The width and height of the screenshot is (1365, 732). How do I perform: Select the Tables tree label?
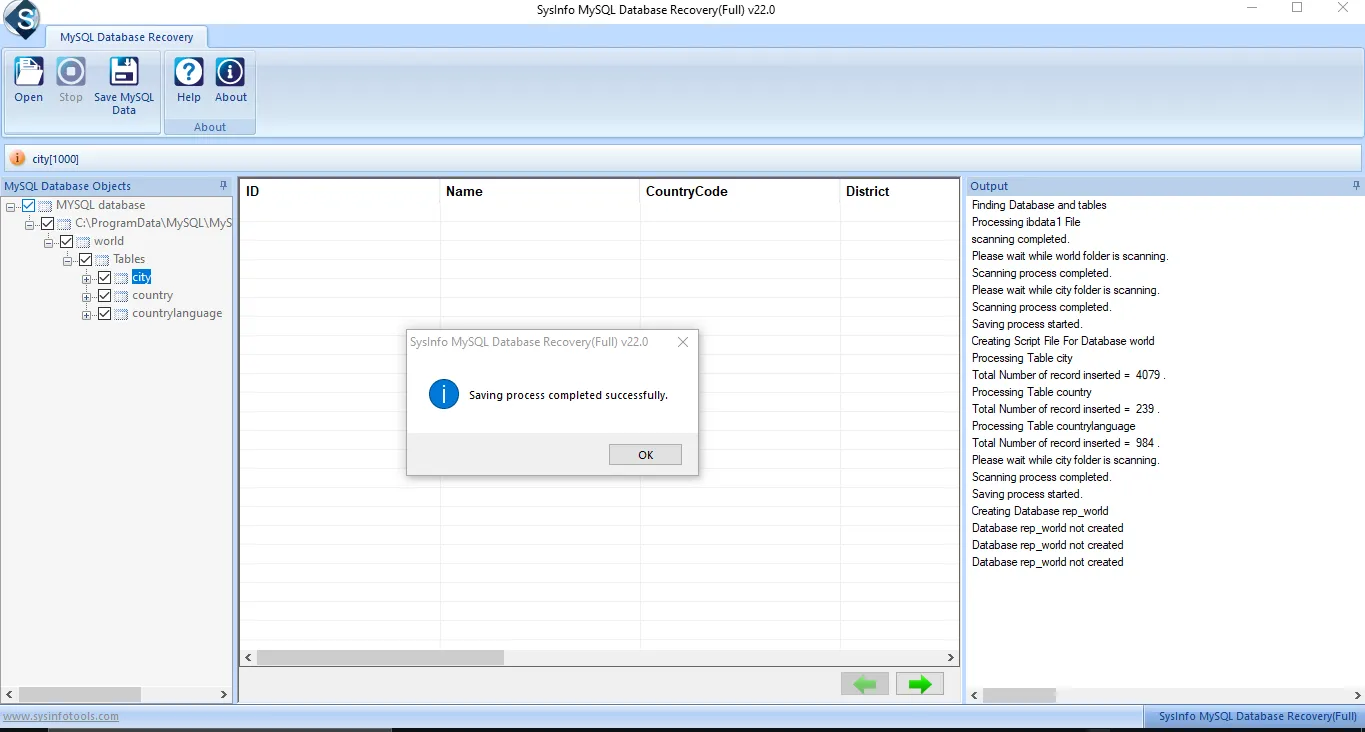(129, 259)
